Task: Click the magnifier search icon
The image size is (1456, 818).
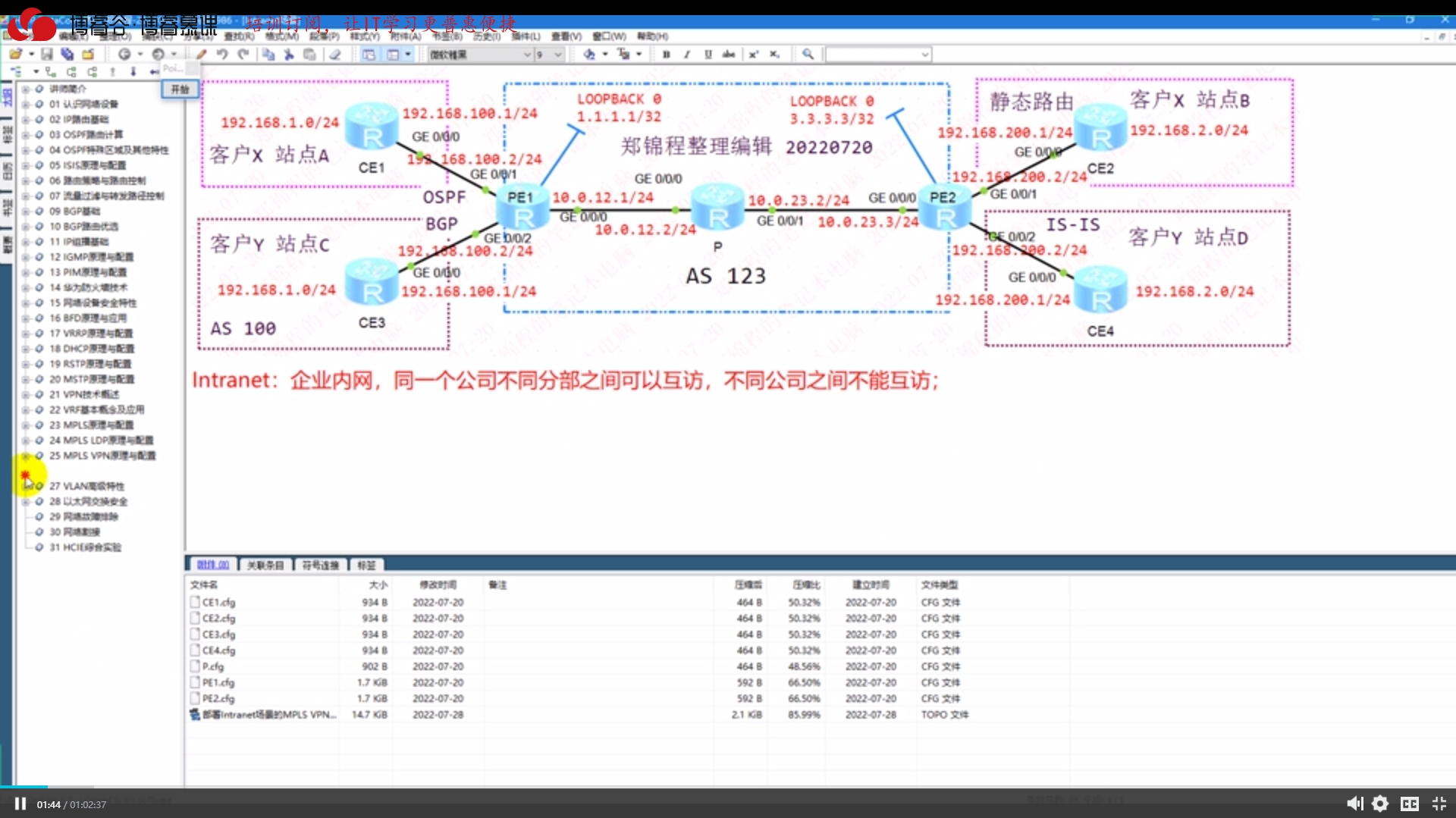Action: click(808, 54)
